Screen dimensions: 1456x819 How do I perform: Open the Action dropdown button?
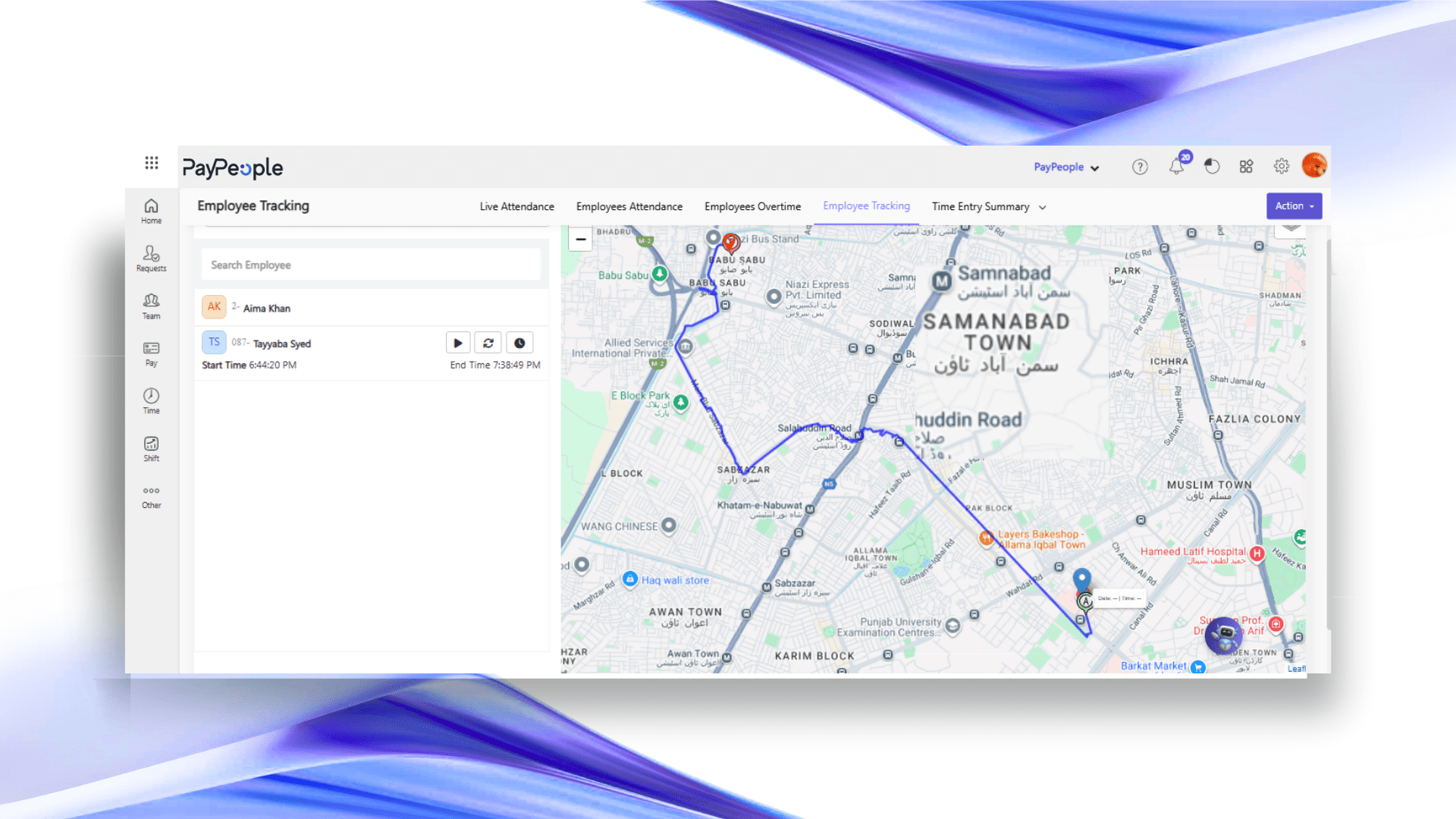point(1294,206)
